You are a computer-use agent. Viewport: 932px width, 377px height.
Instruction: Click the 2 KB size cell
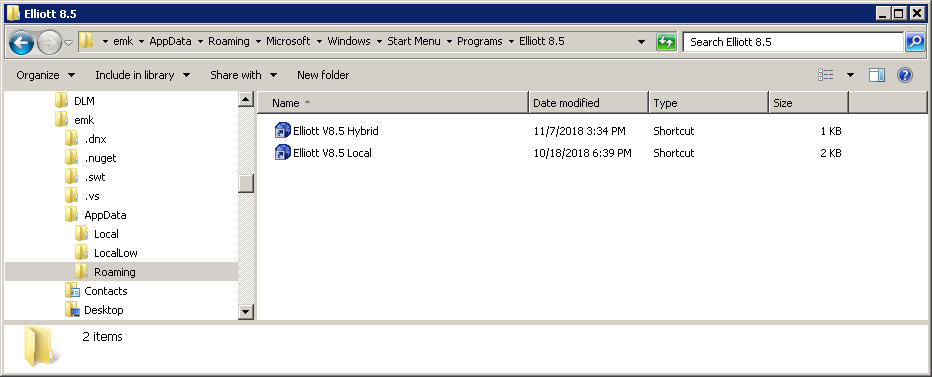click(x=830, y=153)
